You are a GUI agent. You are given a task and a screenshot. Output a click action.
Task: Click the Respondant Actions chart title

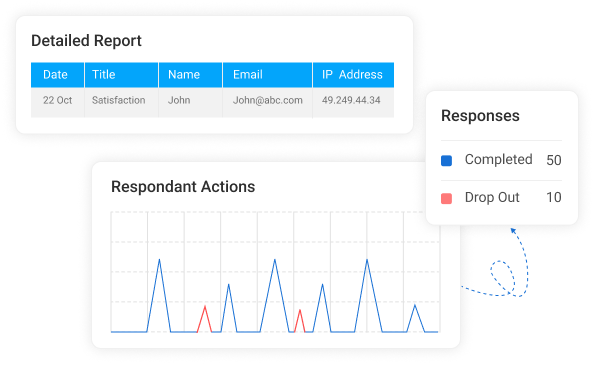(183, 187)
